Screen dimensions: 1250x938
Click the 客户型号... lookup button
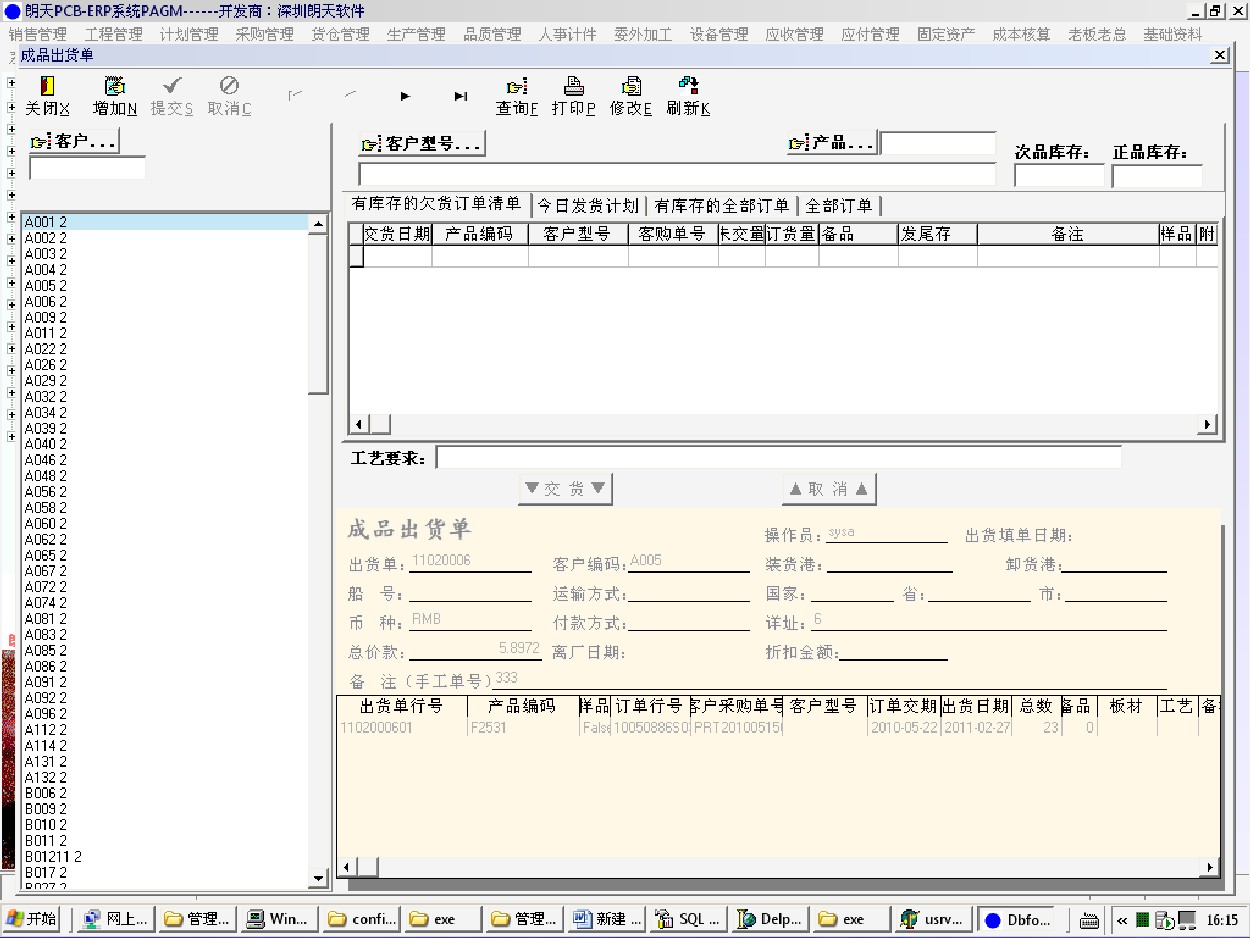click(422, 144)
